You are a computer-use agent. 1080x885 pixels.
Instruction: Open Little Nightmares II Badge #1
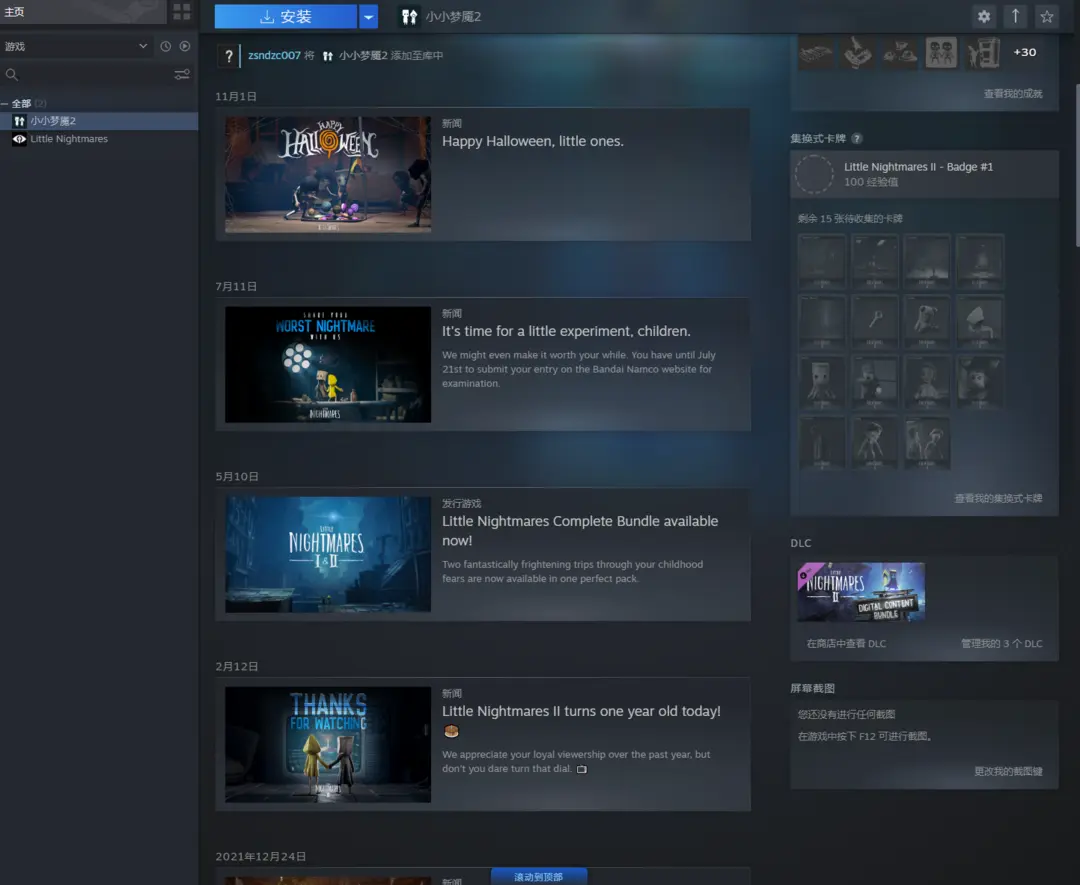point(924,174)
